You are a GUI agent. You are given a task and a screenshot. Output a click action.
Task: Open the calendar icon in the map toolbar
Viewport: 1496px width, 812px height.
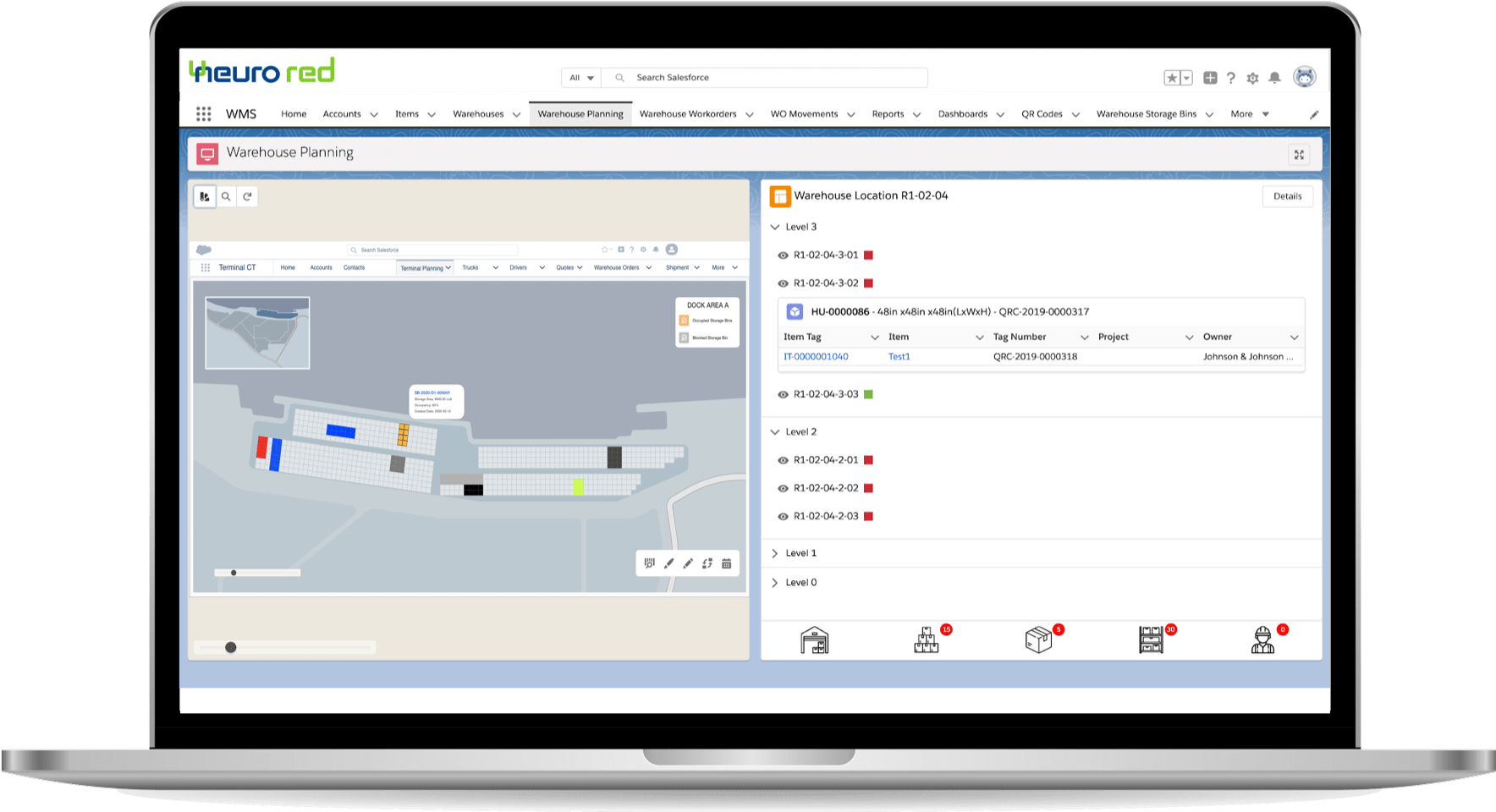726,562
